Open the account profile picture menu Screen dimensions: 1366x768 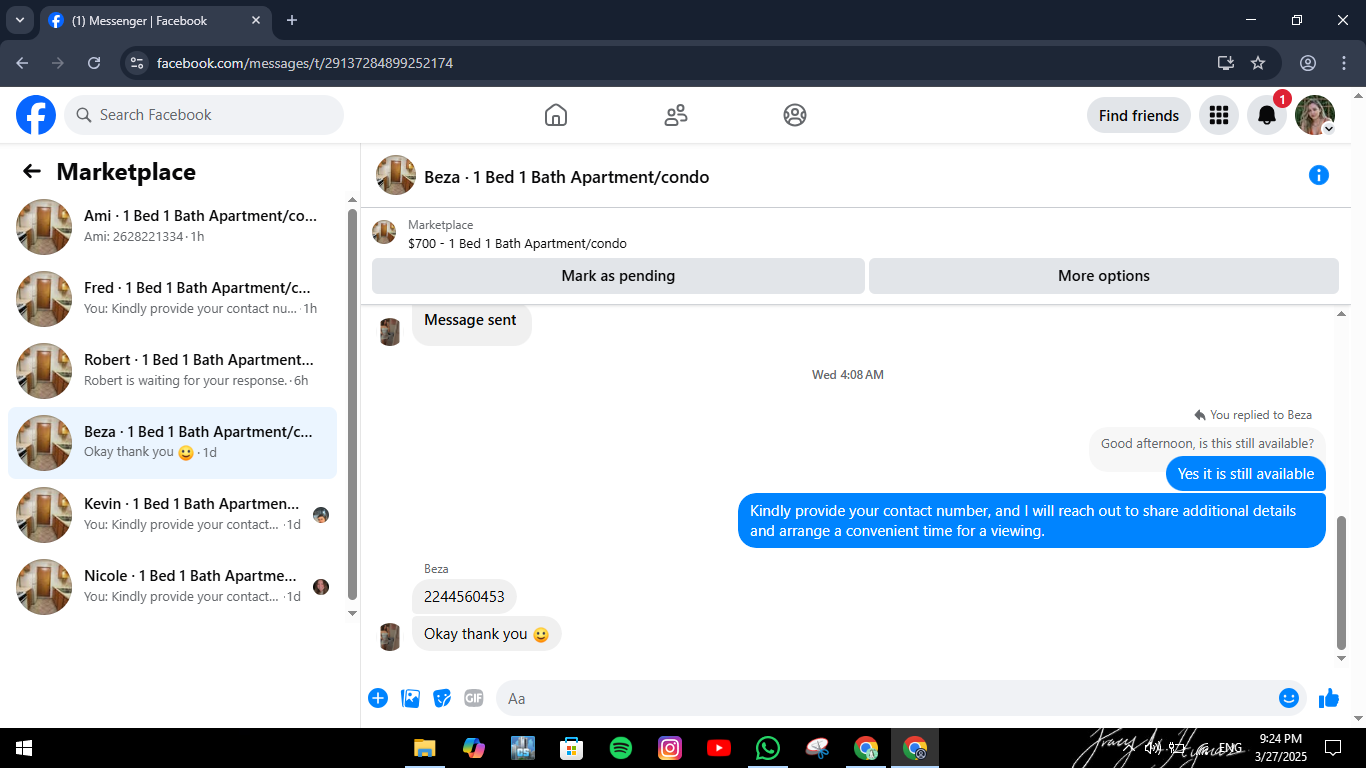click(1315, 115)
